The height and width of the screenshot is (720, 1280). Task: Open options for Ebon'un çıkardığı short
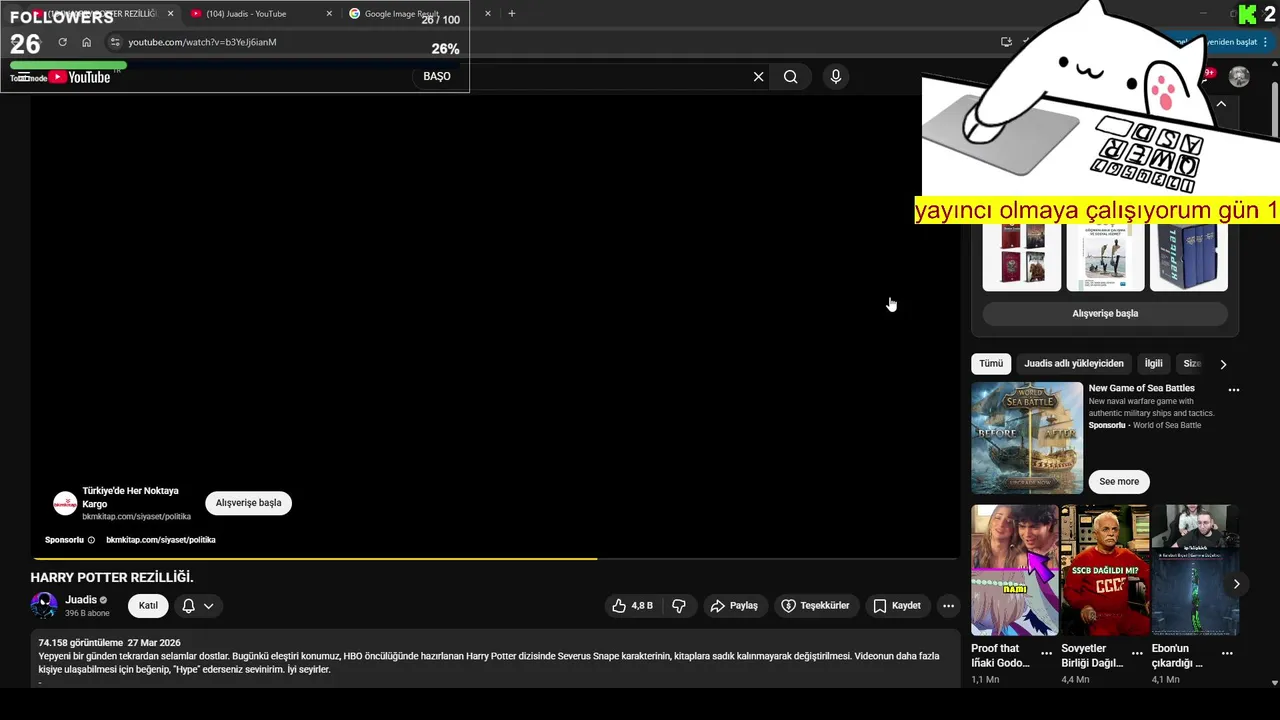(x=1227, y=653)
